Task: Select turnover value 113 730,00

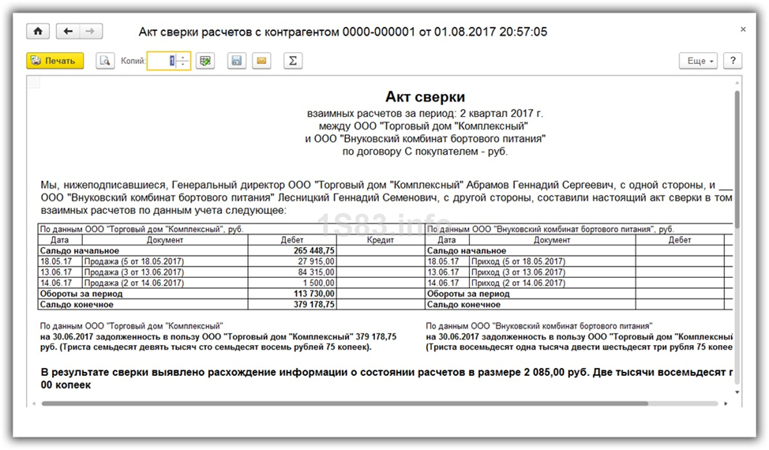Action: [x=292, y=294]
